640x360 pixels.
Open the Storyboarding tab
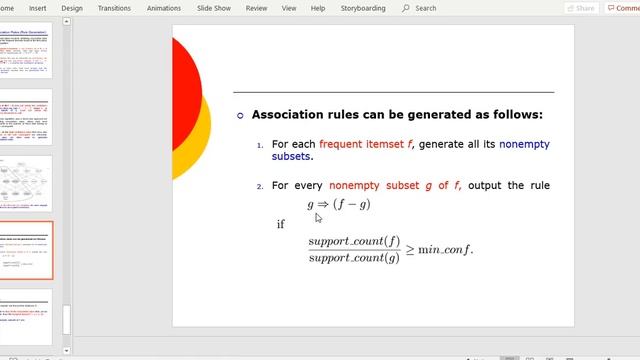tap(363, 8)
